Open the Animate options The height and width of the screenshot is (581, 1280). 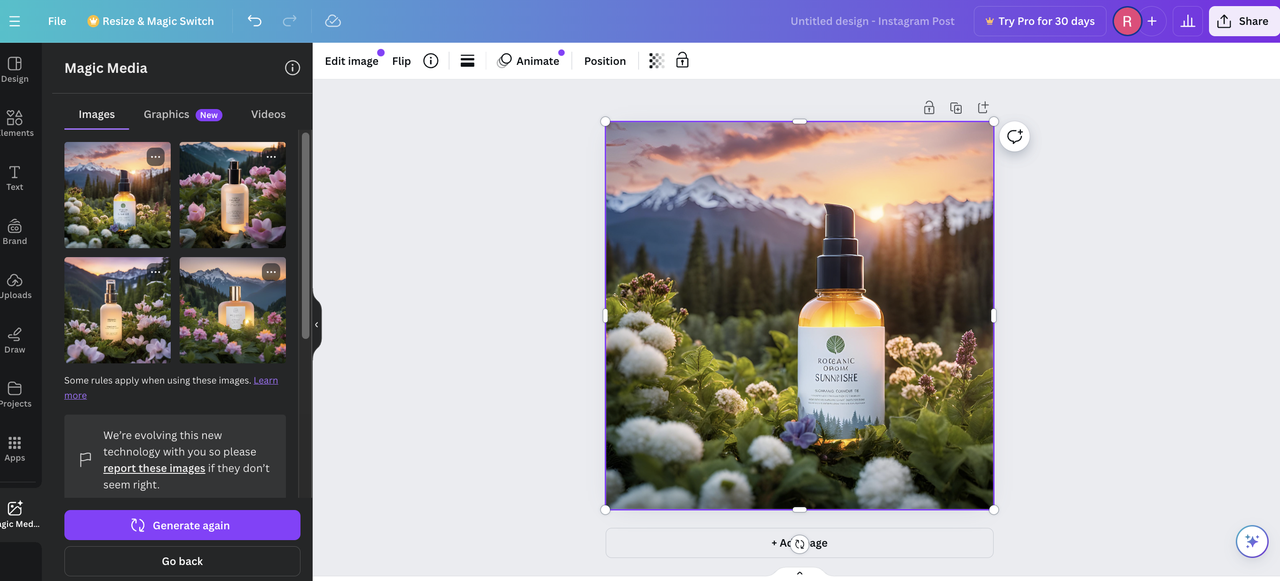coord(529,61)
